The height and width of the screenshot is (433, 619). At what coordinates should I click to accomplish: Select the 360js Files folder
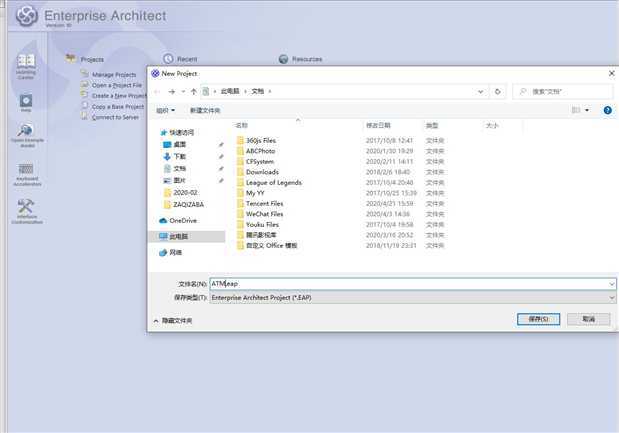(261, 141)
